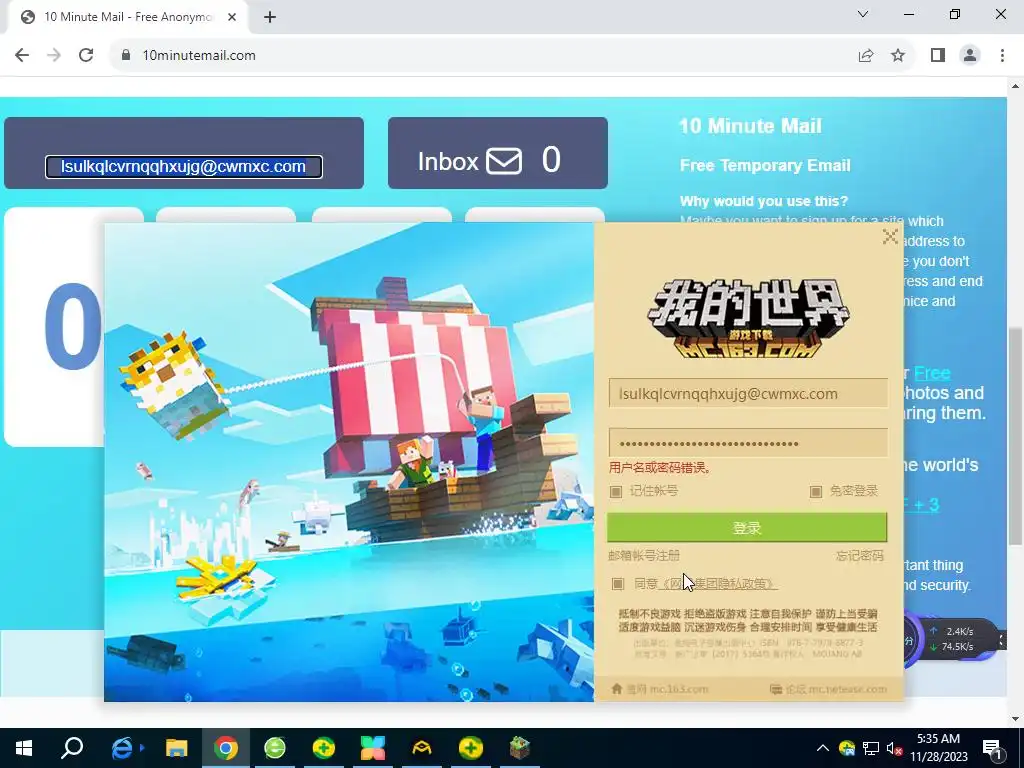Open the 忘记密码 forgot password link
Screen dimensions: 1024x768
coord(859,556)
